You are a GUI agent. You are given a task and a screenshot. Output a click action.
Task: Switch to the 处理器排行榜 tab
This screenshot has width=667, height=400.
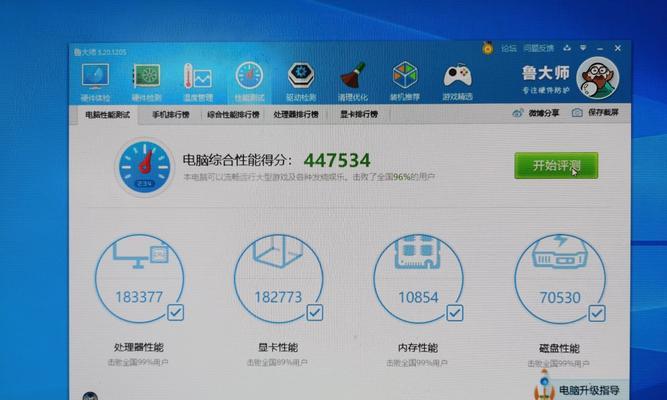point(296,114)
